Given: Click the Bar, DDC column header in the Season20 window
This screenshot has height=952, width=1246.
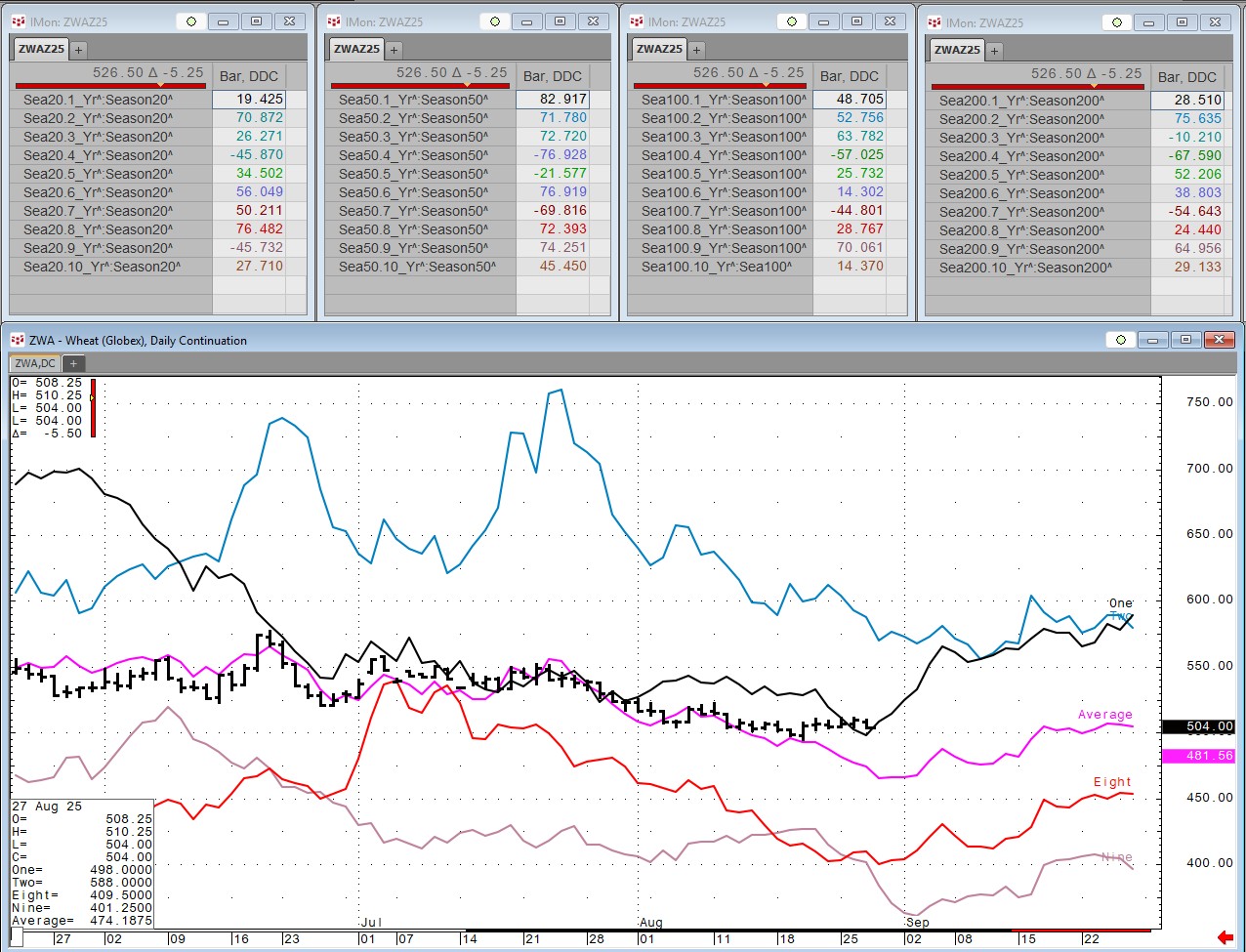Looking at the screenshot, I should click(249, 76).
